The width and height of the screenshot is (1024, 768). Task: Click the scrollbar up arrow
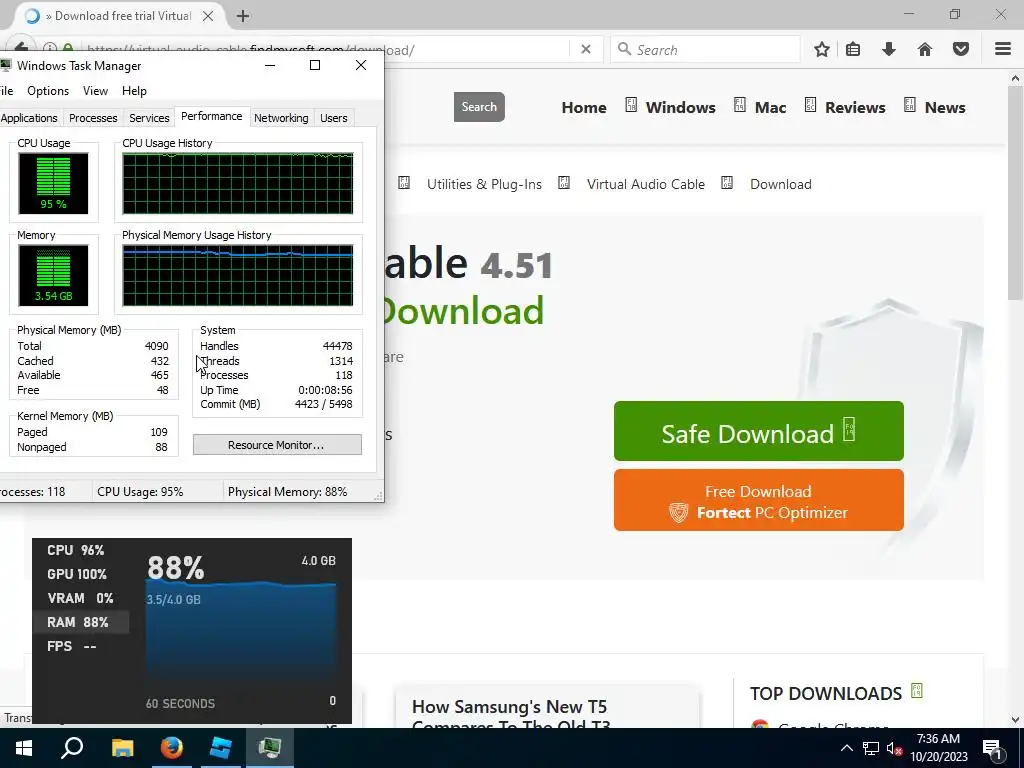coord(1015,78)
